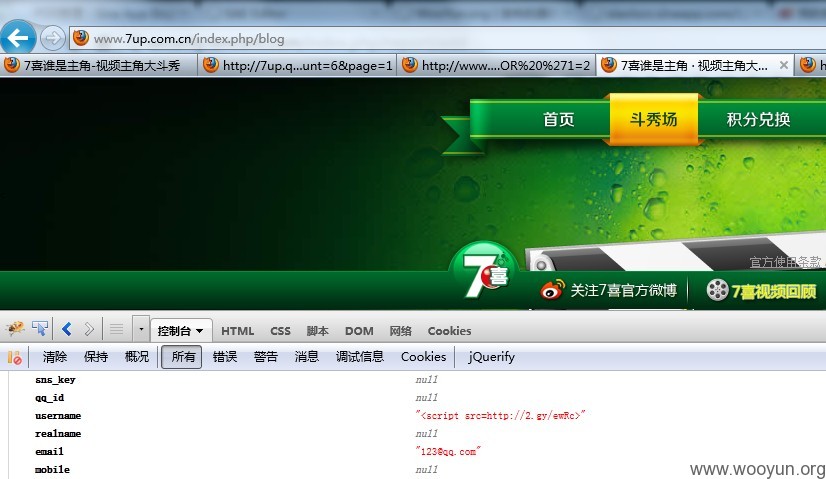Click the Weibo eye icon
This screenshot has height=479, width=826.
tap(552, 290)
